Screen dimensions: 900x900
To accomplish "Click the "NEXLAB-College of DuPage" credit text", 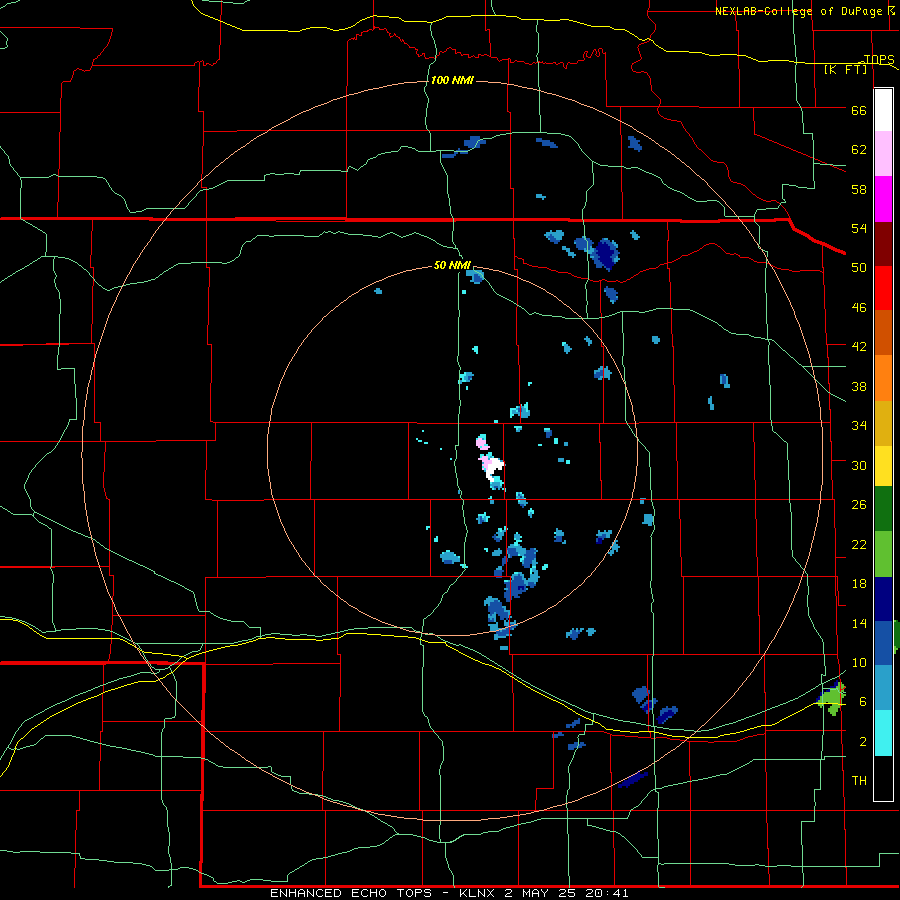I will [798, 11].
